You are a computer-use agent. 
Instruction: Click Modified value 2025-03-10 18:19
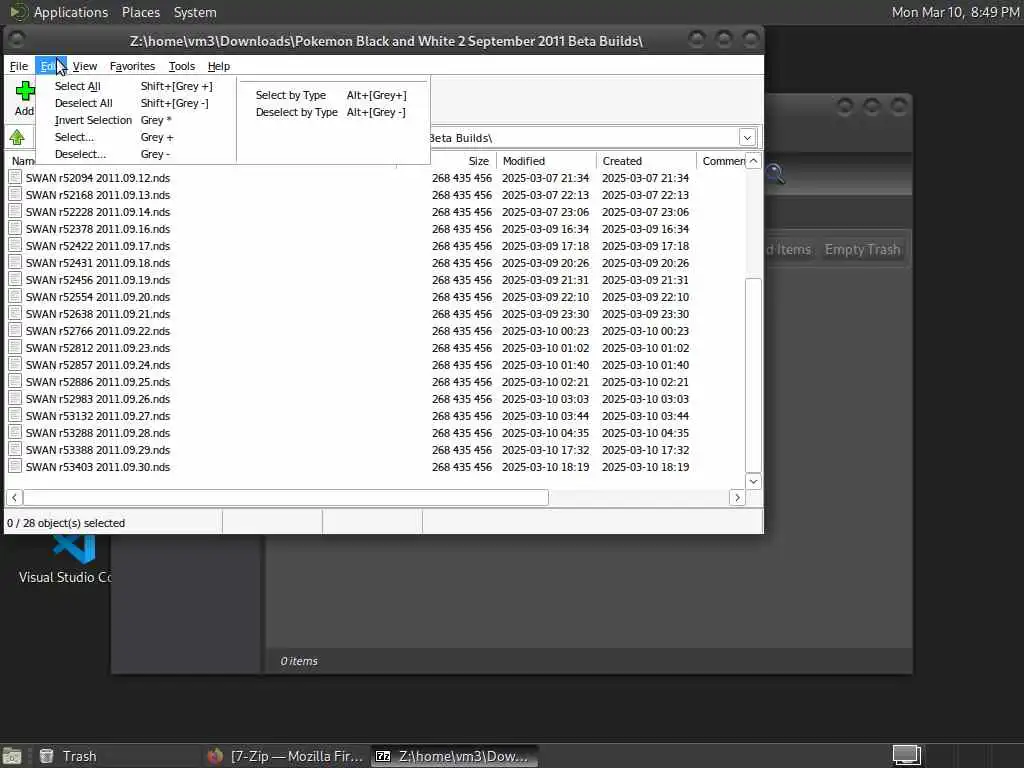(545, 467)
